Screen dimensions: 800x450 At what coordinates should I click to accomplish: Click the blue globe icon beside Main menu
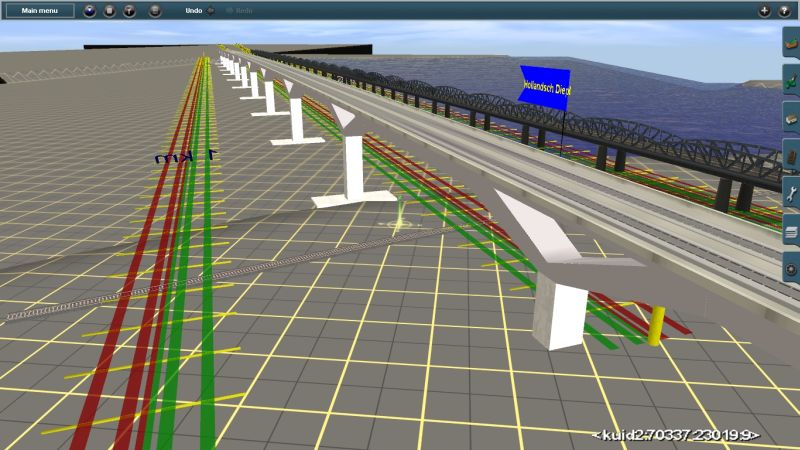pyautogui.click(x=90, y=11)
